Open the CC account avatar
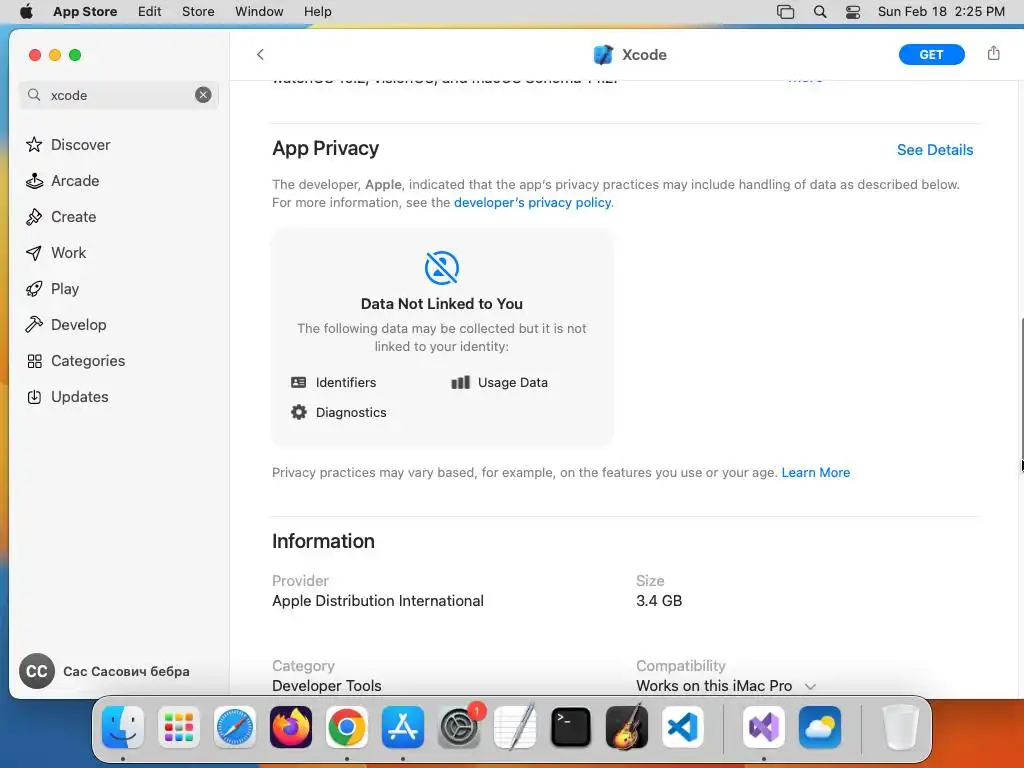 click(x=37, y=671)
